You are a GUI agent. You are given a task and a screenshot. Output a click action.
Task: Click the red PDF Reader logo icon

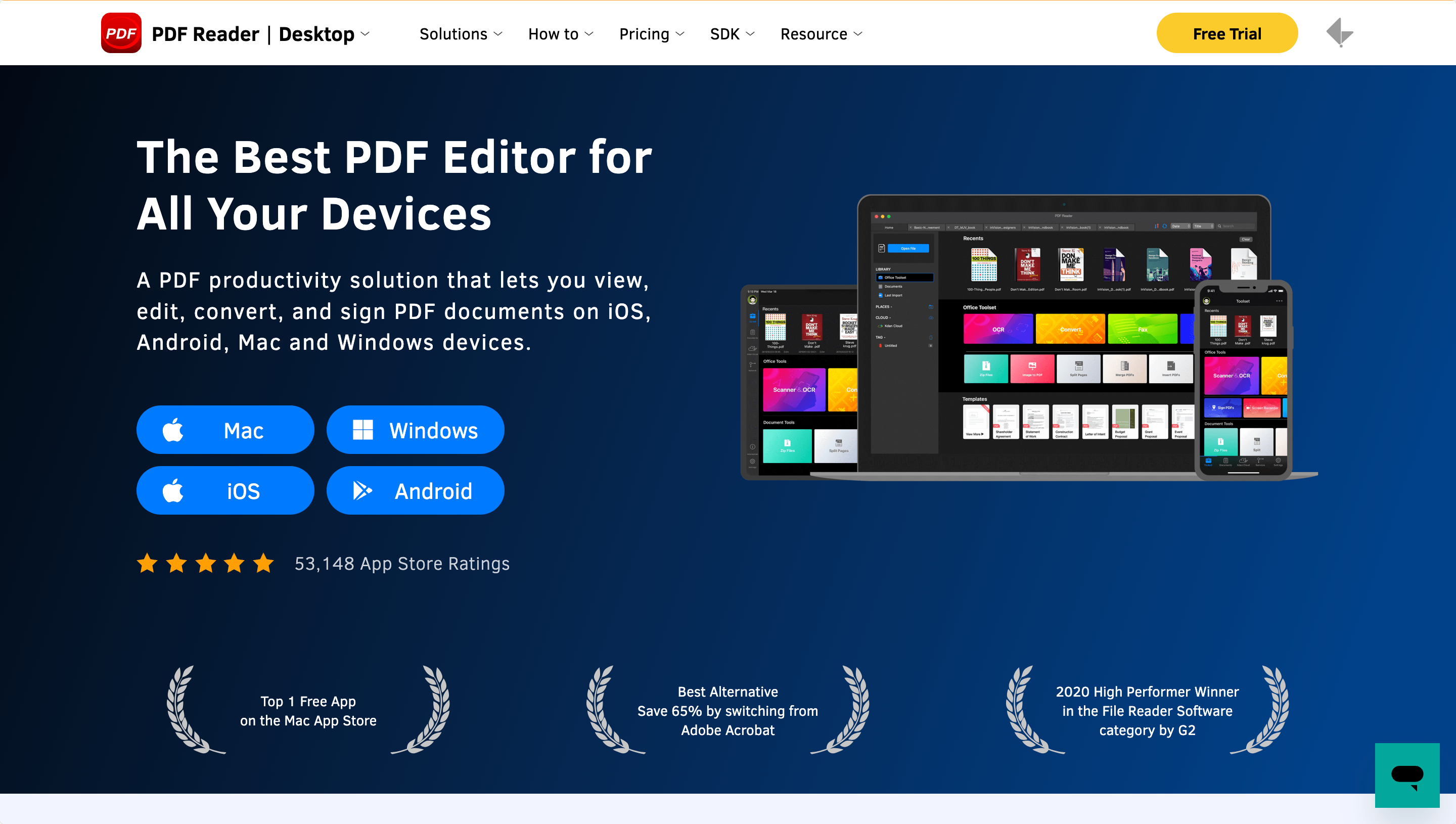point(121,33)
